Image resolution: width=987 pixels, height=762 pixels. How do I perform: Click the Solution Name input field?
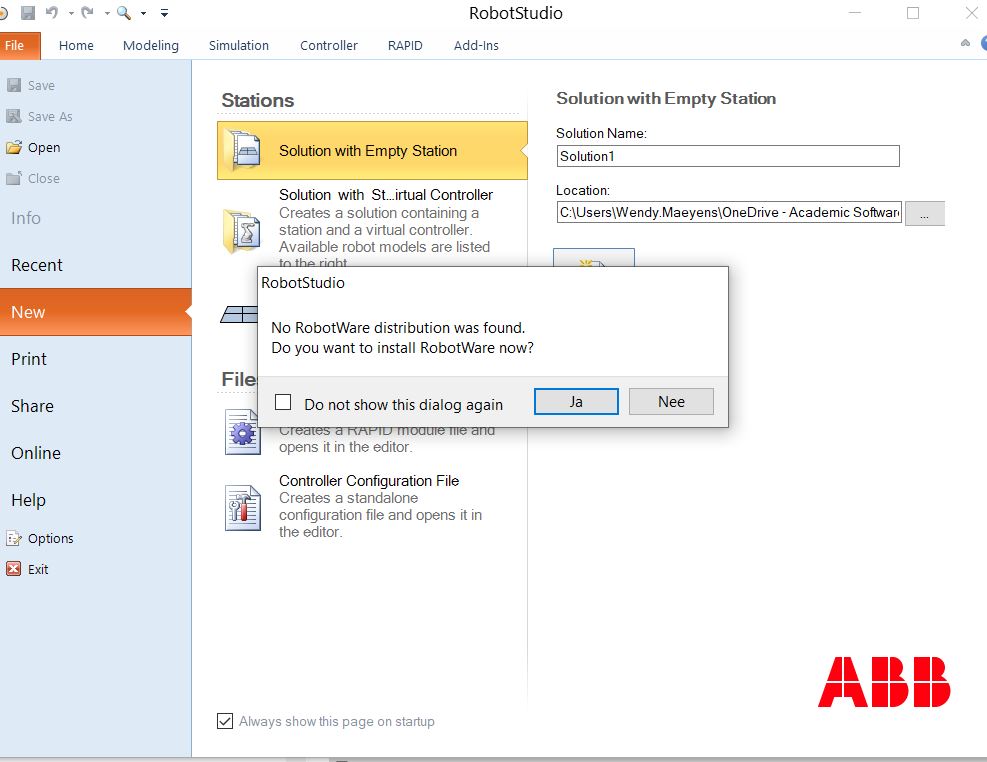click(728, 156)
